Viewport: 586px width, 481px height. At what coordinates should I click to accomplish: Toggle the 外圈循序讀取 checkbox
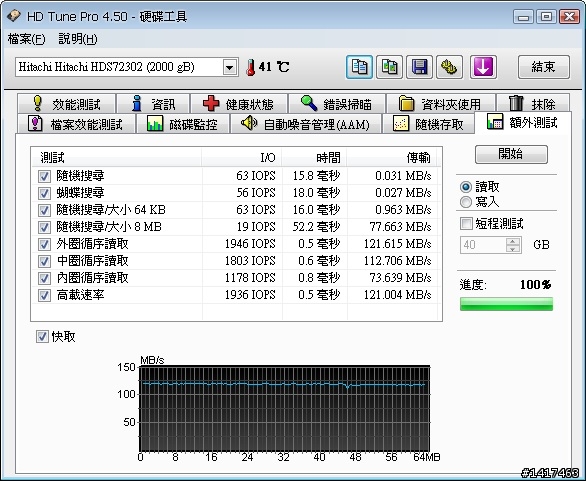coord(44,244)
